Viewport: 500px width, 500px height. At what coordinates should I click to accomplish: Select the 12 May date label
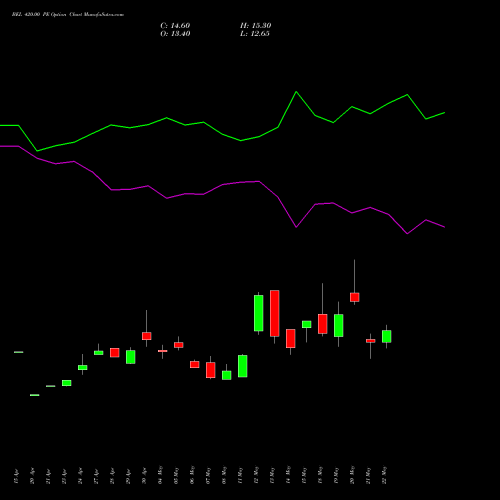pos(256,475)
